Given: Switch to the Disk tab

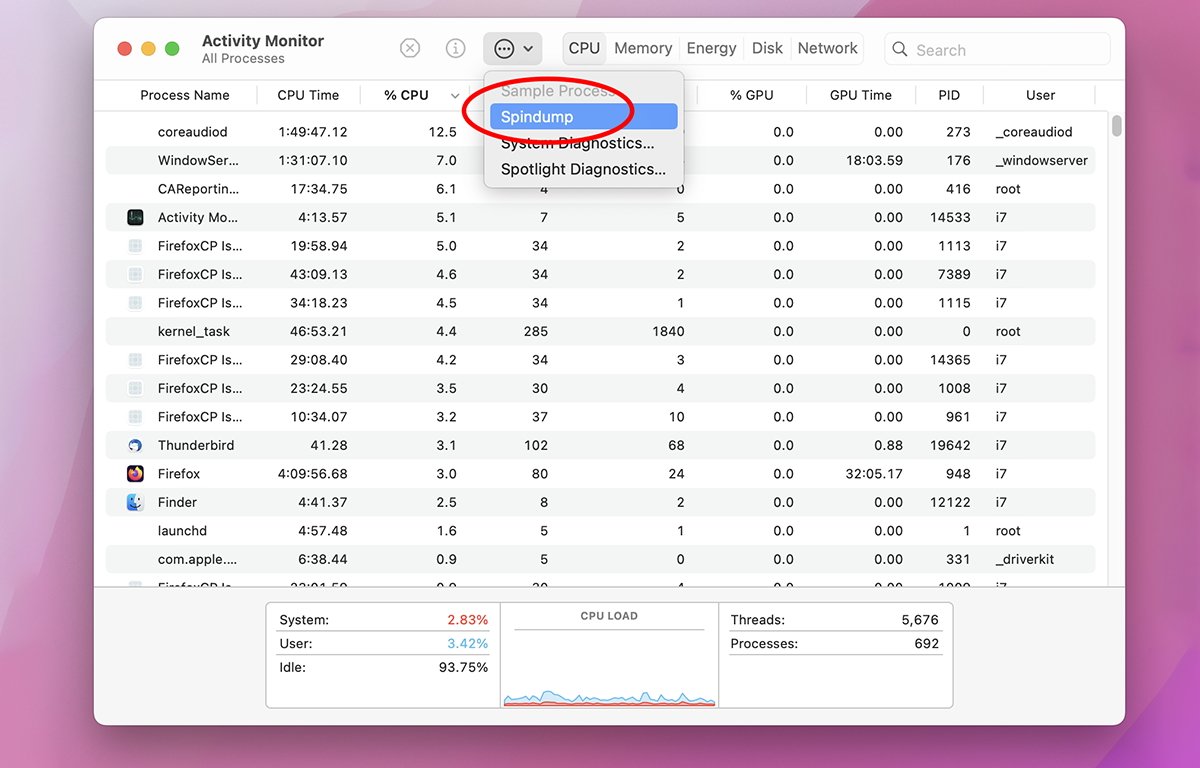Looking at the screenshot, I should coord(768,48).
